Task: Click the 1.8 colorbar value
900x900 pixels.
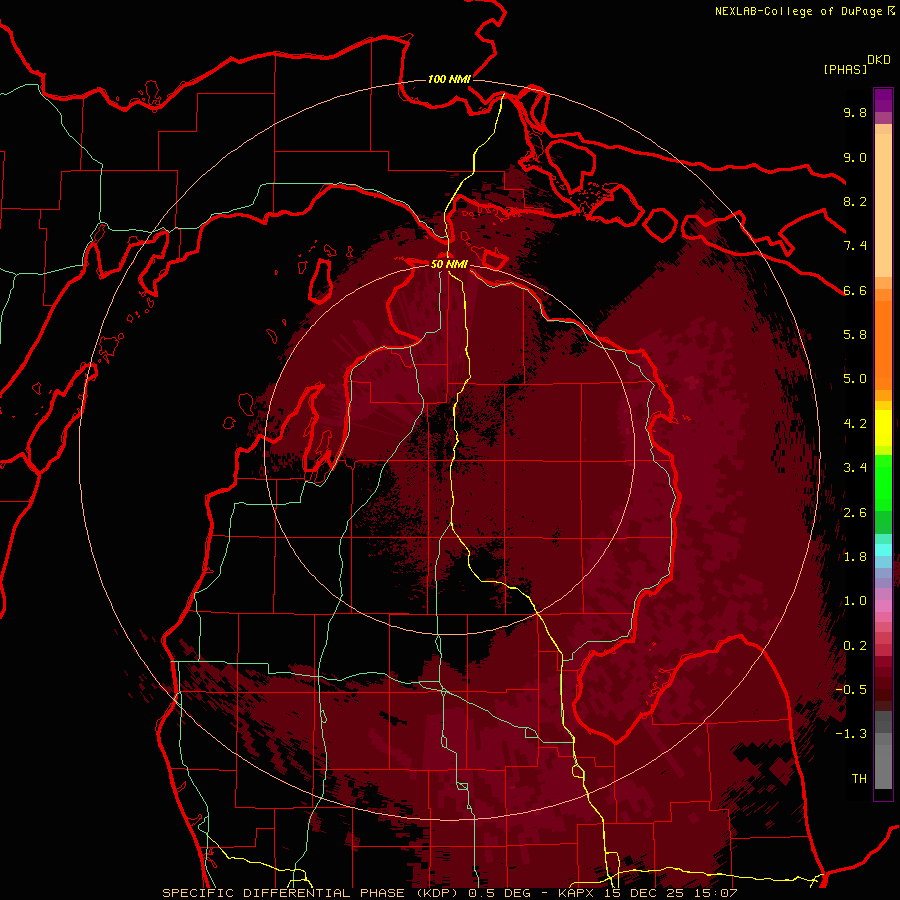Action: 855,557
